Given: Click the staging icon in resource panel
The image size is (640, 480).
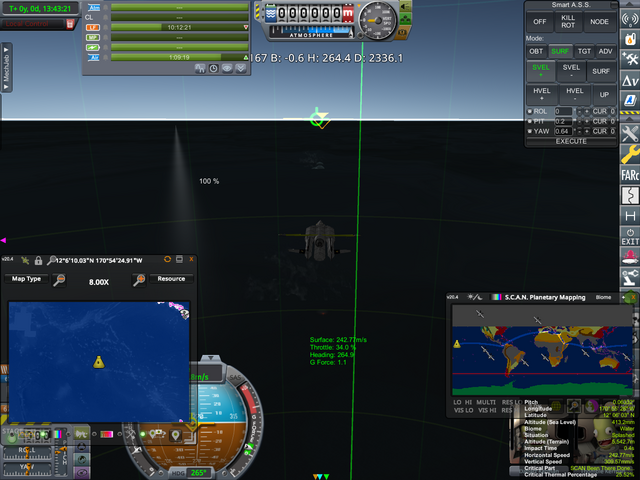Looking at the screenshot, I should [200, 69].
